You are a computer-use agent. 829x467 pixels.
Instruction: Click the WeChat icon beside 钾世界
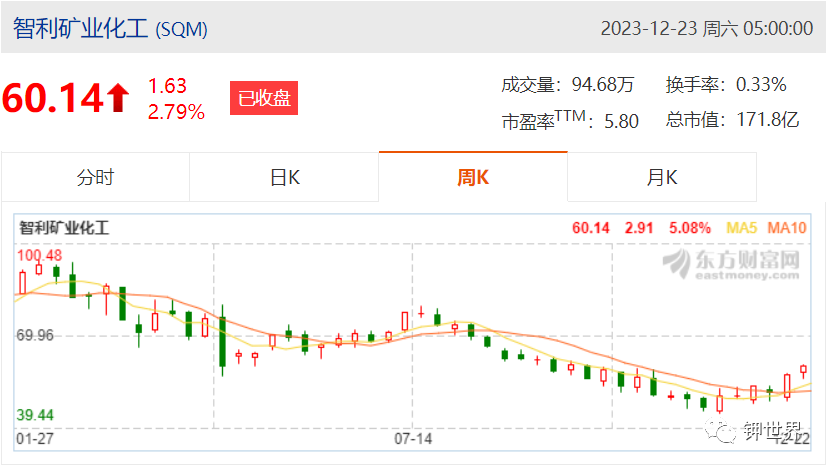pyautogui.click(x=720, y=431)
